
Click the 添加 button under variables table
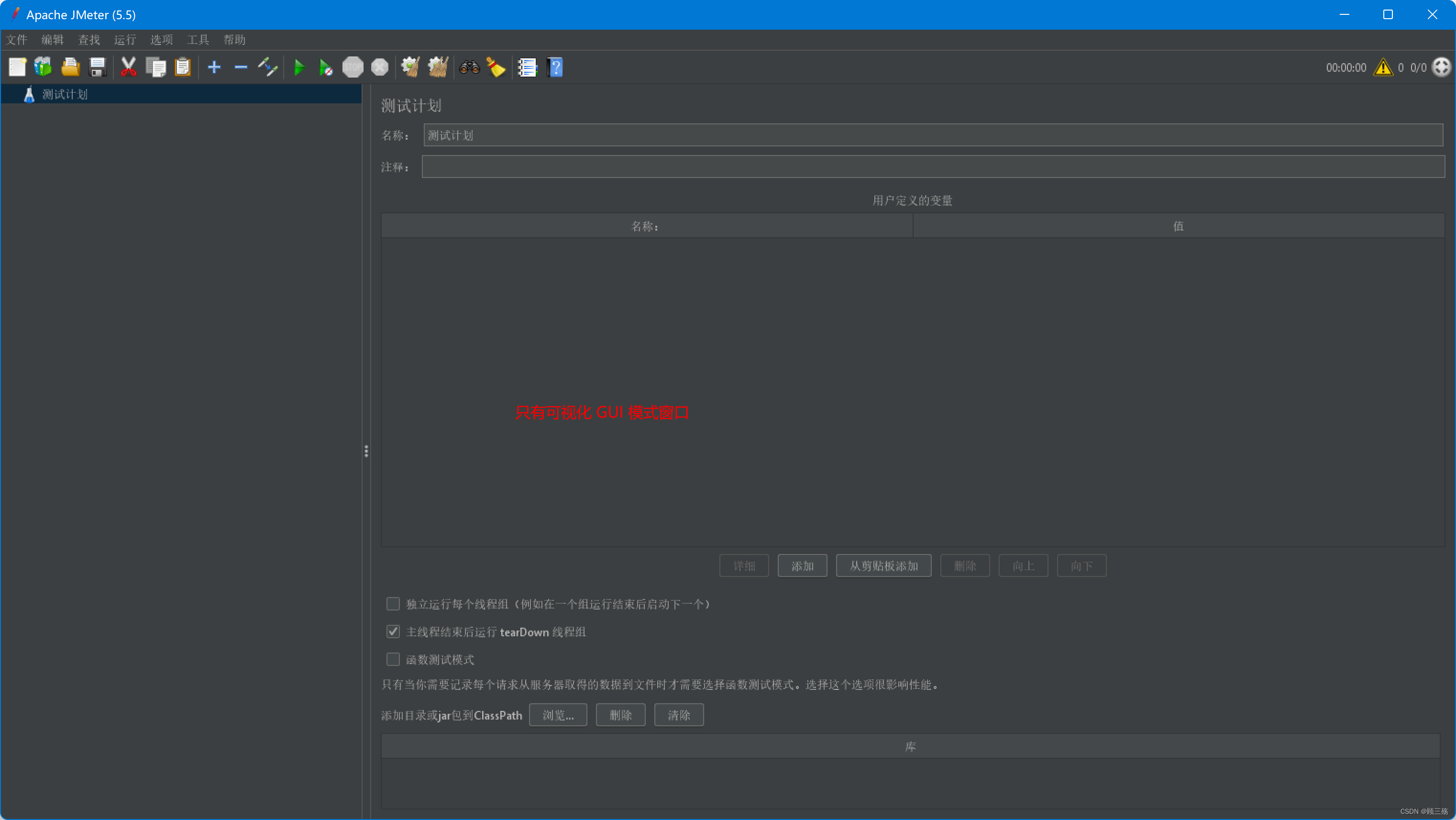coord(802,565)
